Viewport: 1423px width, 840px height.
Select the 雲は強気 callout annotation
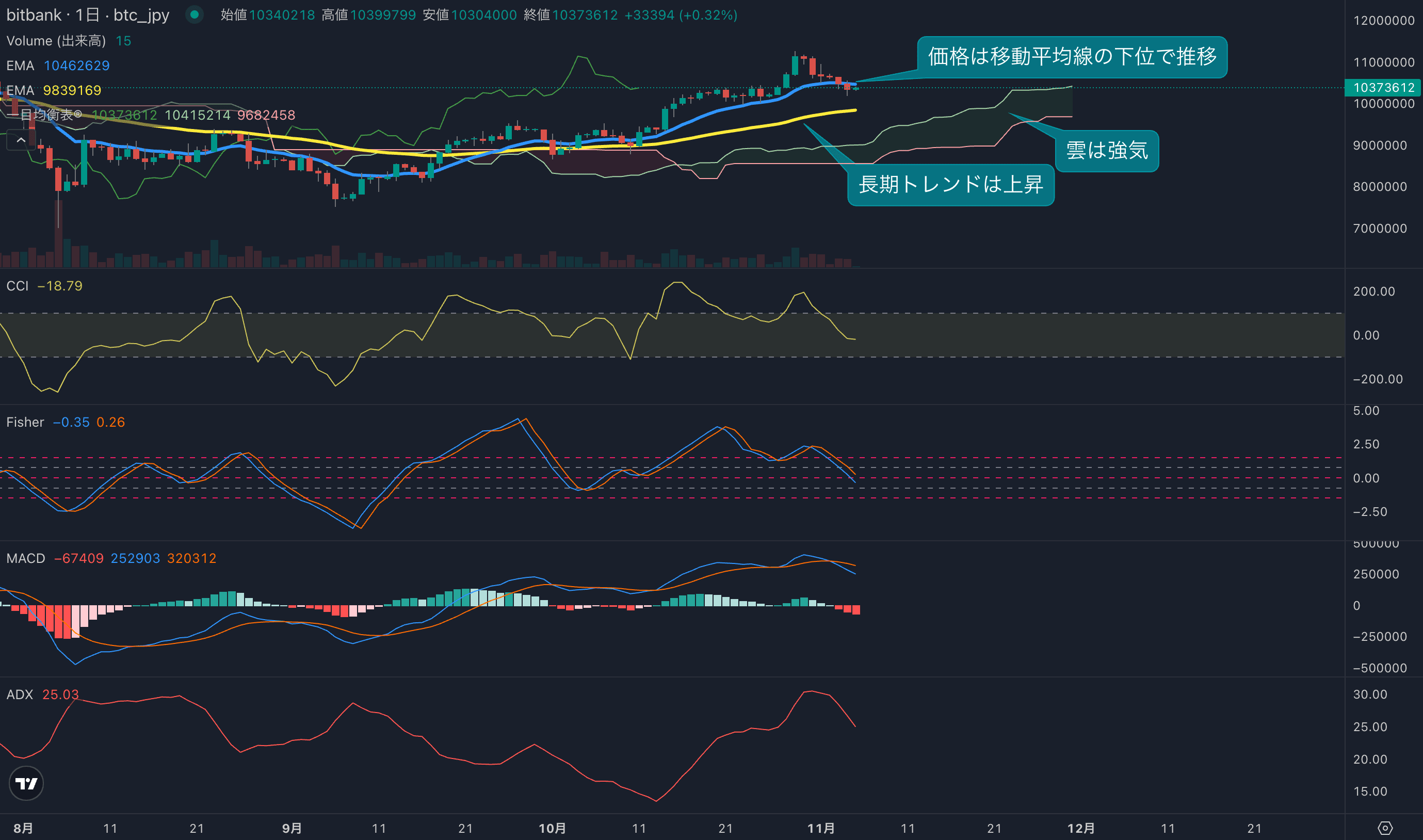pyautogui.click(x=1107, y=151)
